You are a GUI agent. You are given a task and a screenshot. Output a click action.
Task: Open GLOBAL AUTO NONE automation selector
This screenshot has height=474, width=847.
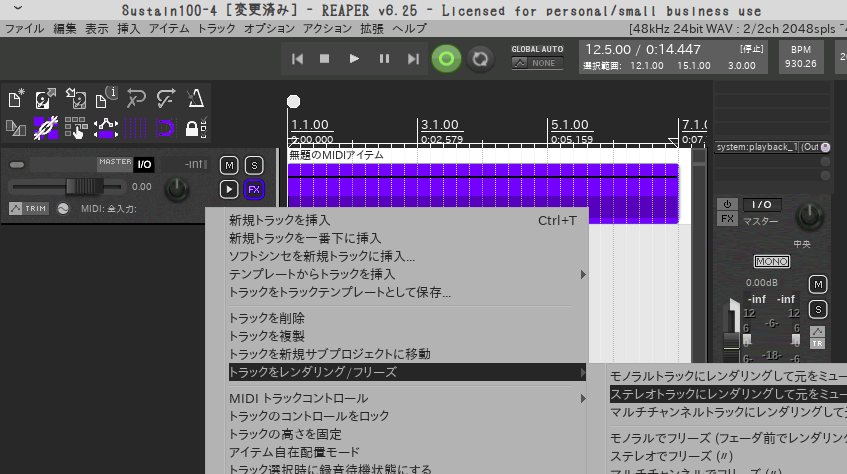[537, 63]
